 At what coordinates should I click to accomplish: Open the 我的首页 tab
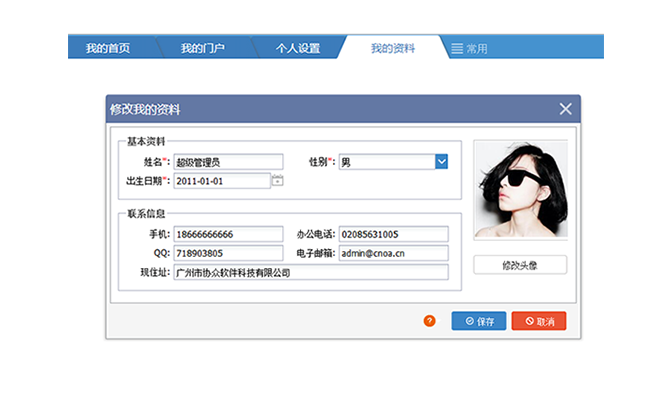106,48
